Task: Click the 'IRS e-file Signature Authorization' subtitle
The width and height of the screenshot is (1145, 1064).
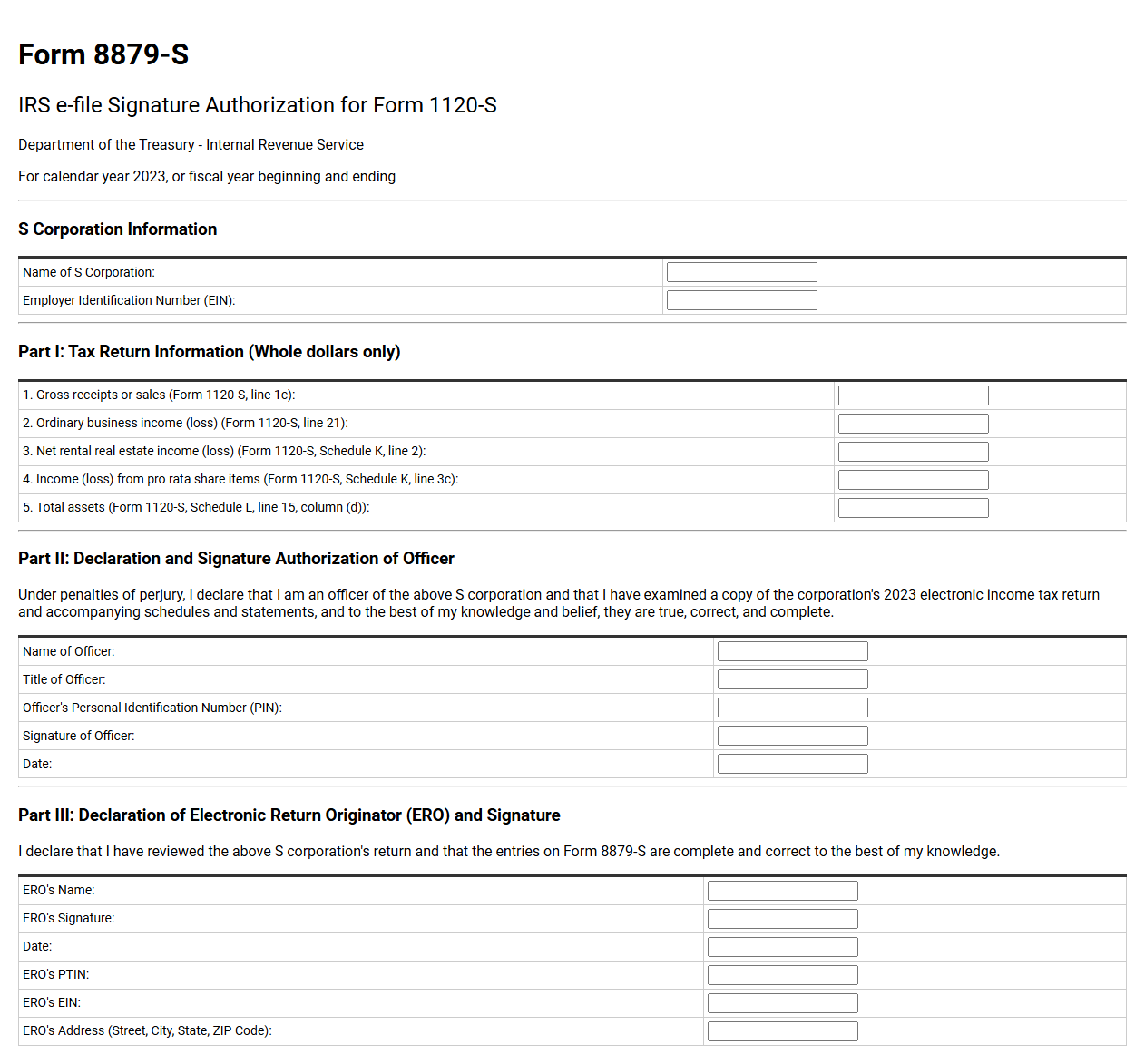Action: tap(258, 105)
